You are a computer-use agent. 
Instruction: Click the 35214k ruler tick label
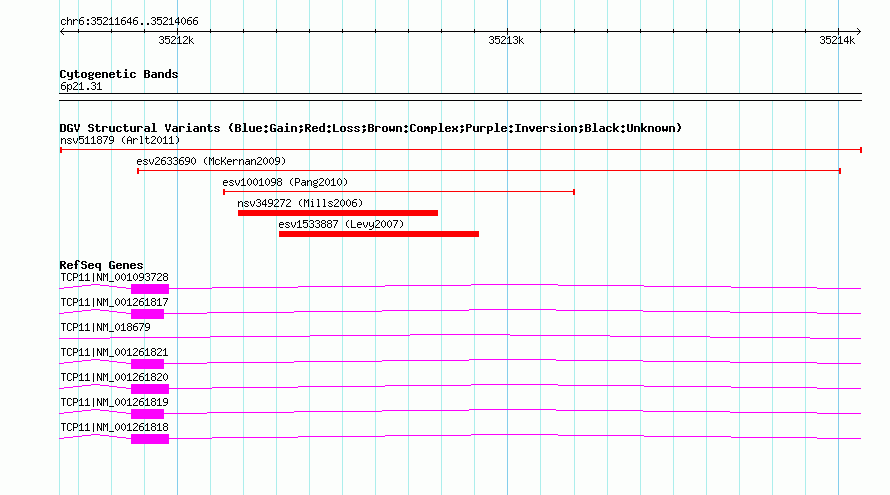coord(837,40)
